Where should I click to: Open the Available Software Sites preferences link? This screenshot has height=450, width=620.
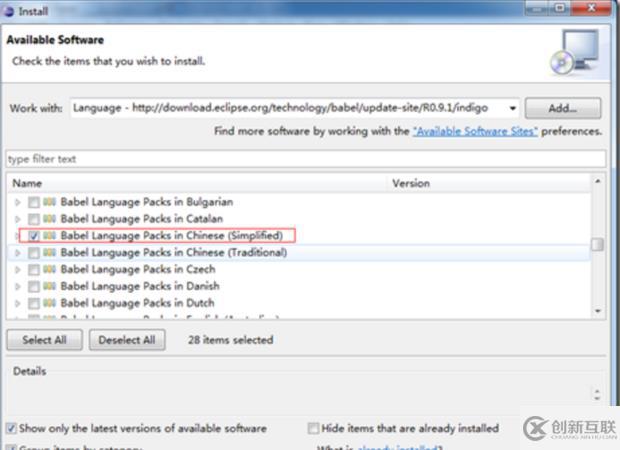(x=475, y=131)
